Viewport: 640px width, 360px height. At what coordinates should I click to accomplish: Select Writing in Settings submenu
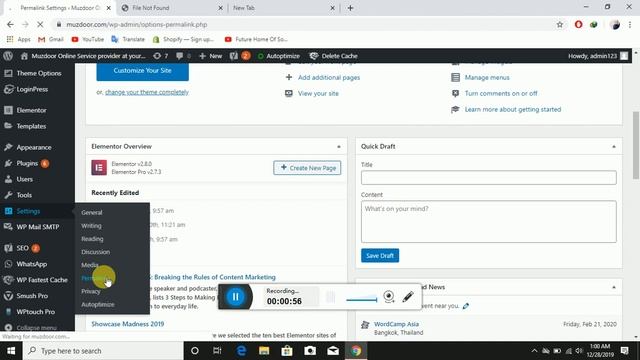click(91, 226)
